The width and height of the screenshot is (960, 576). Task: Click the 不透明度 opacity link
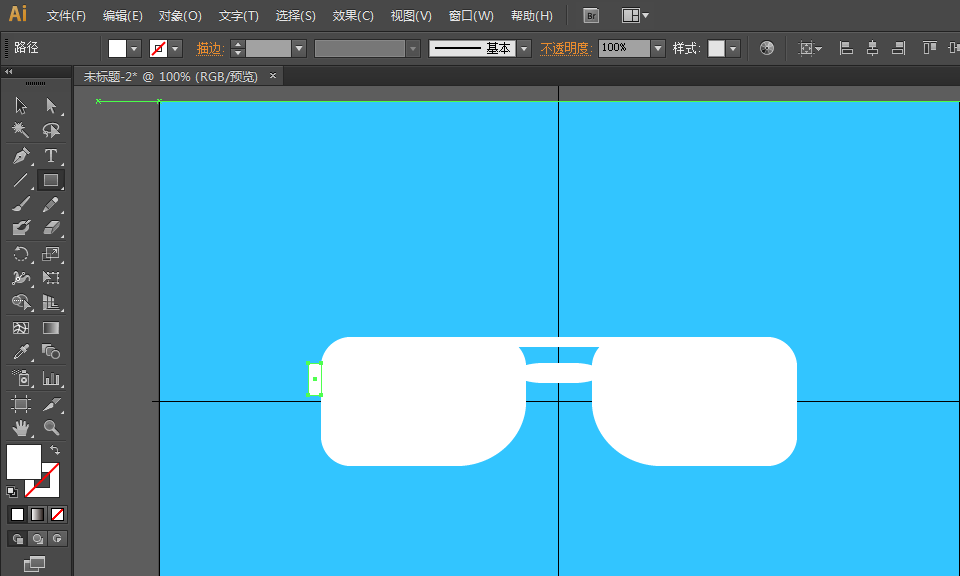pos(565,48)
